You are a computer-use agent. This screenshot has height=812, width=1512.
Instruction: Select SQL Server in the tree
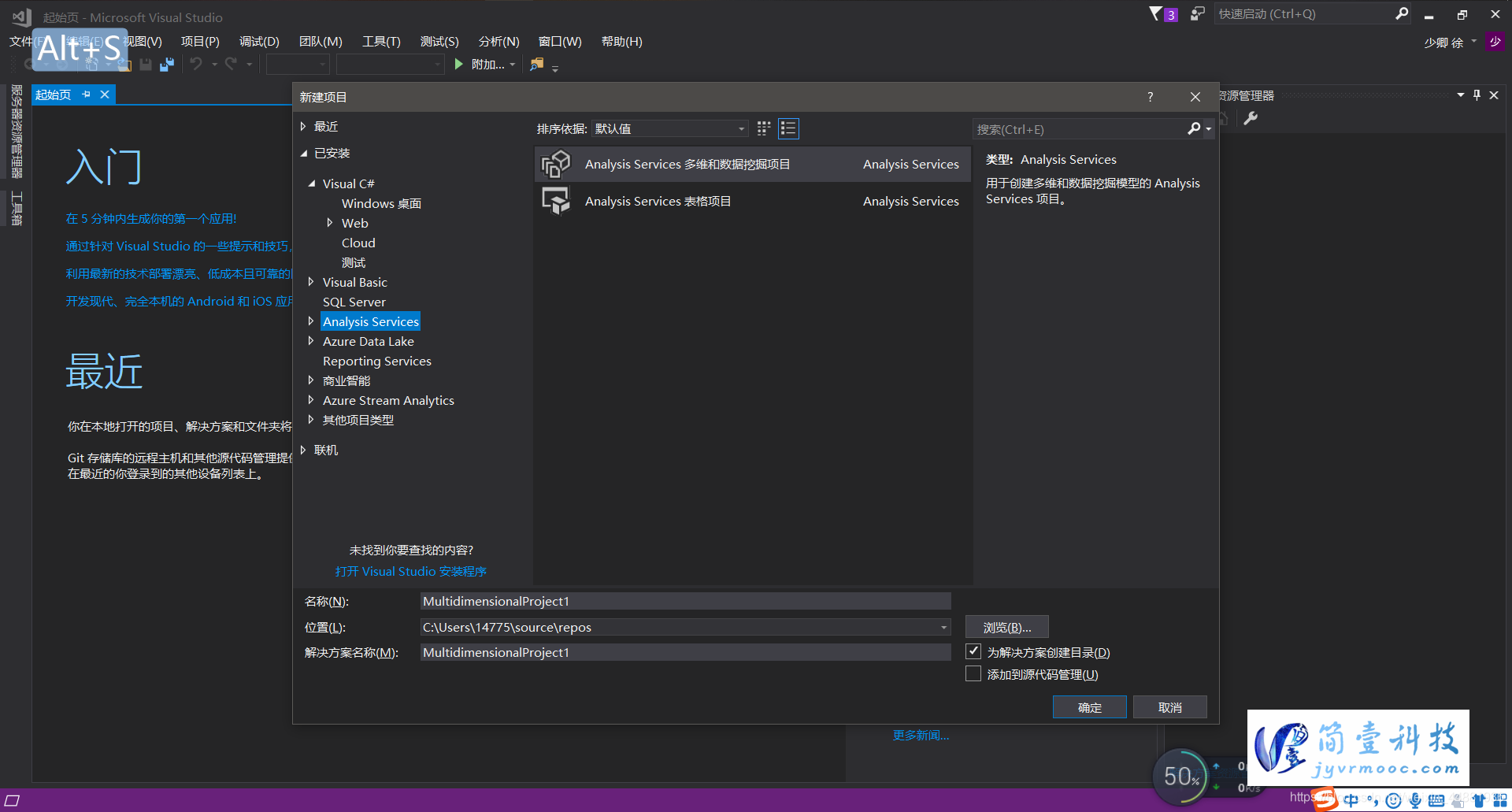coord(354,302)
